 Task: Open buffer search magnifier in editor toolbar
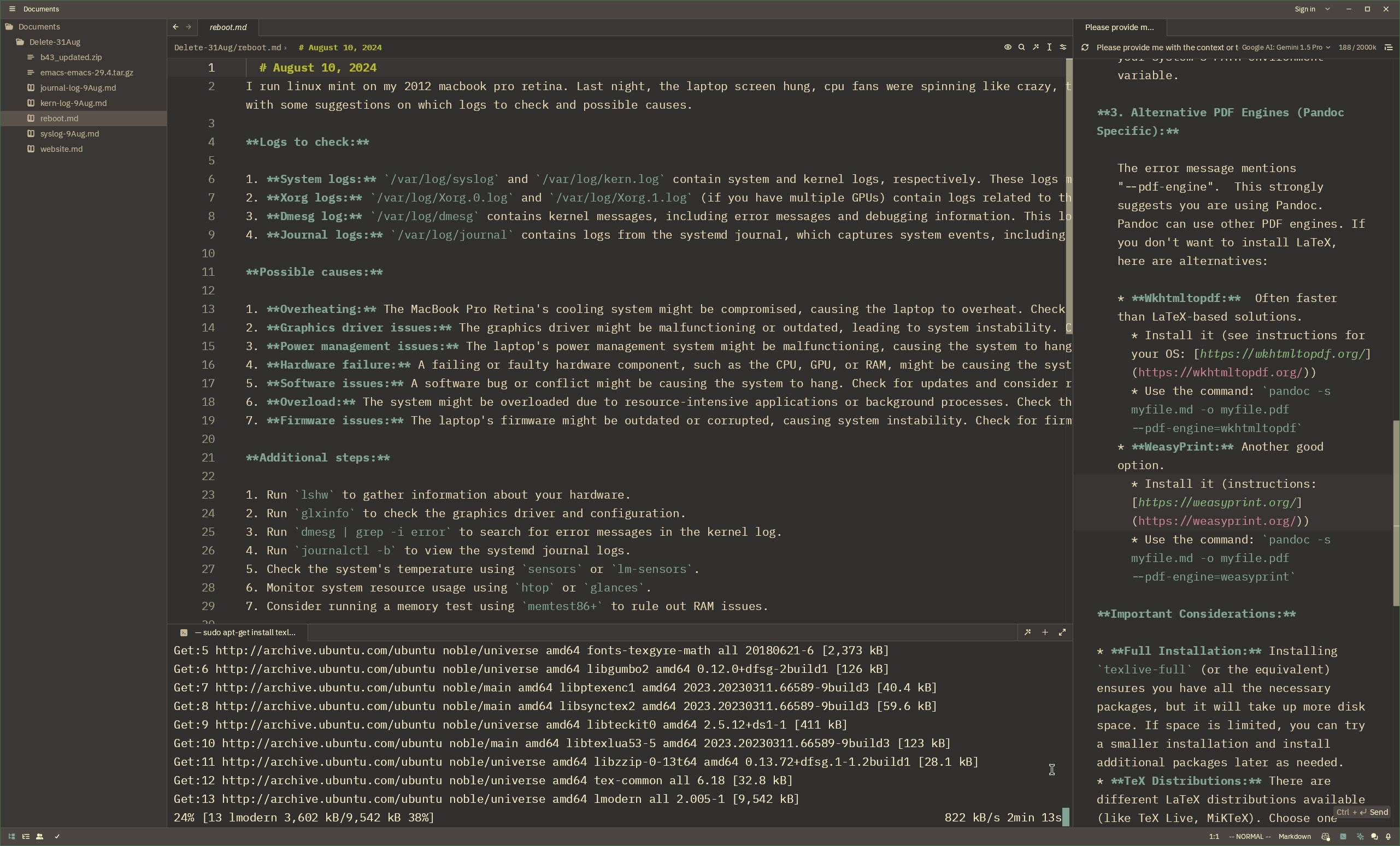[x=1022, y=47]
